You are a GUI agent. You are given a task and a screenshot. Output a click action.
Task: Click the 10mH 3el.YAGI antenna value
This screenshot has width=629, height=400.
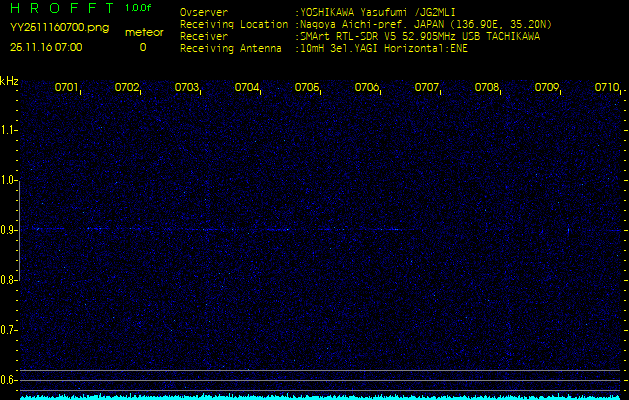pyautogui.click(x=384, y=49)
